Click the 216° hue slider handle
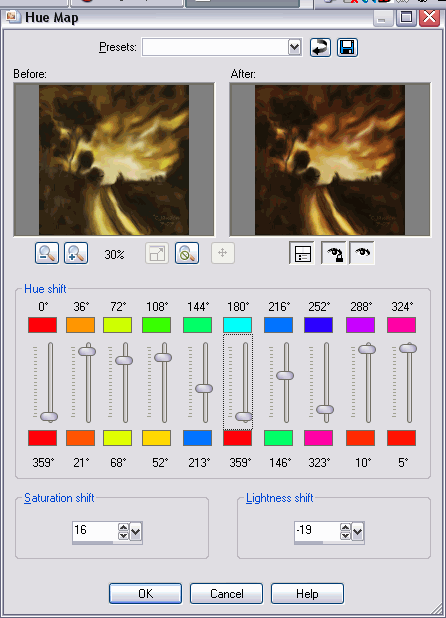Viewport: 446px width, 618px height. (285, 375)
